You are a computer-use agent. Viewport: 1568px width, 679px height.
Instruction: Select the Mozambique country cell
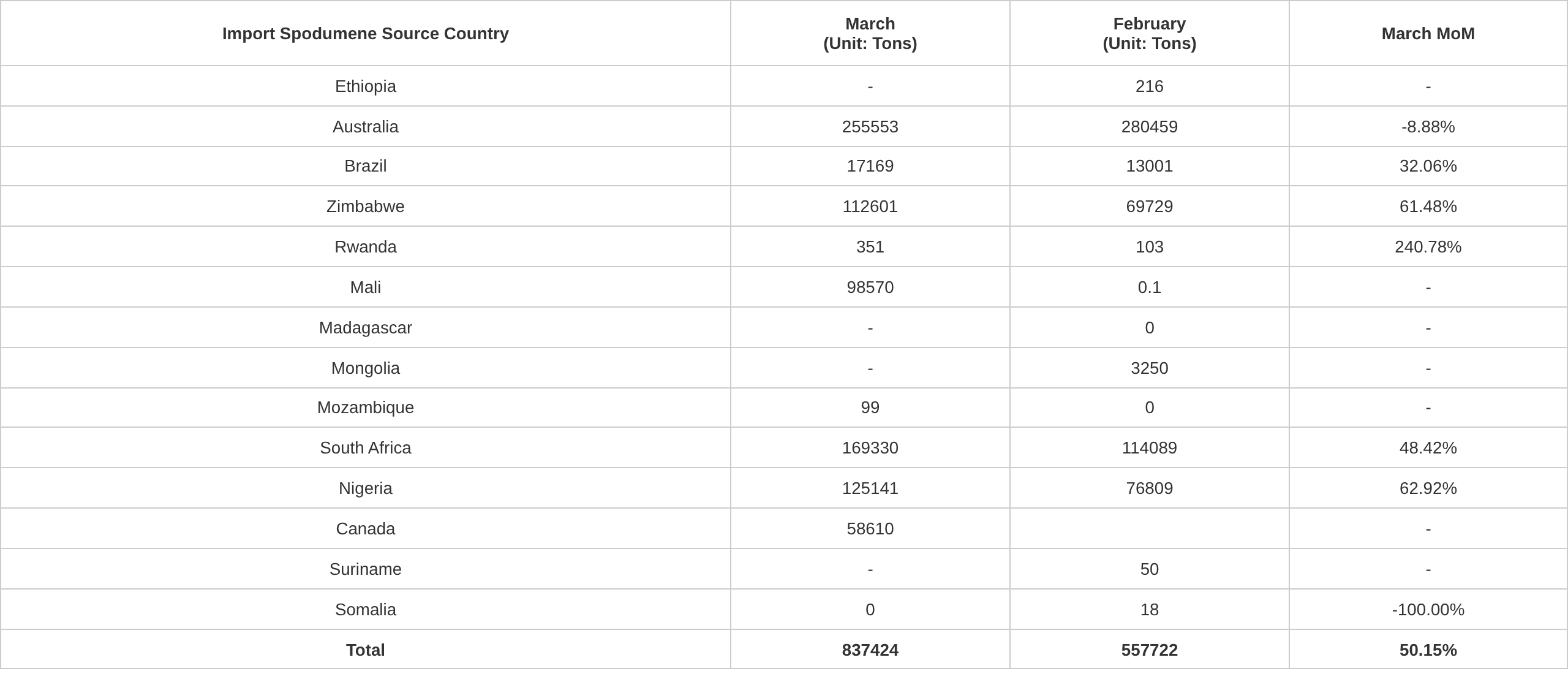coord(365,408)
